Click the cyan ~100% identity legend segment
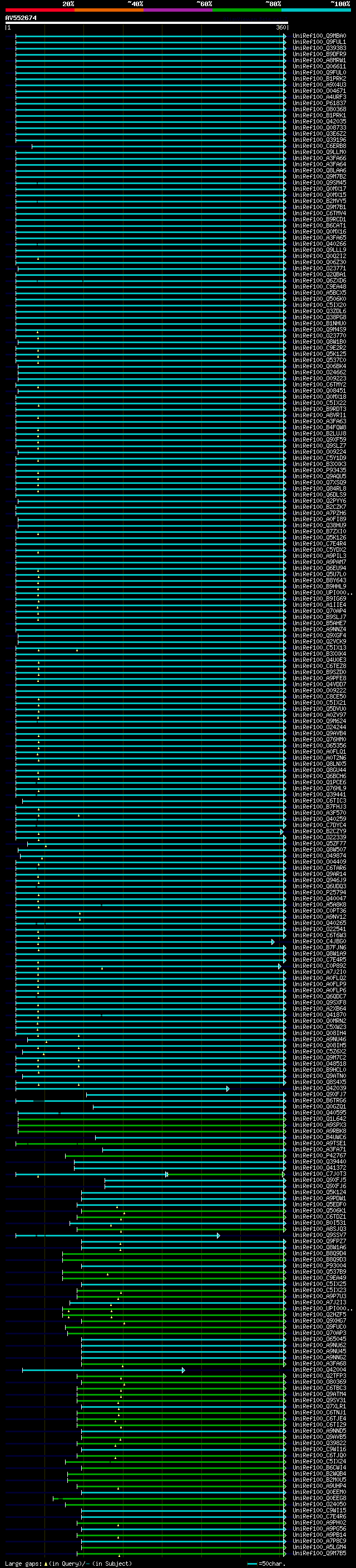 [x=316, y=11]
